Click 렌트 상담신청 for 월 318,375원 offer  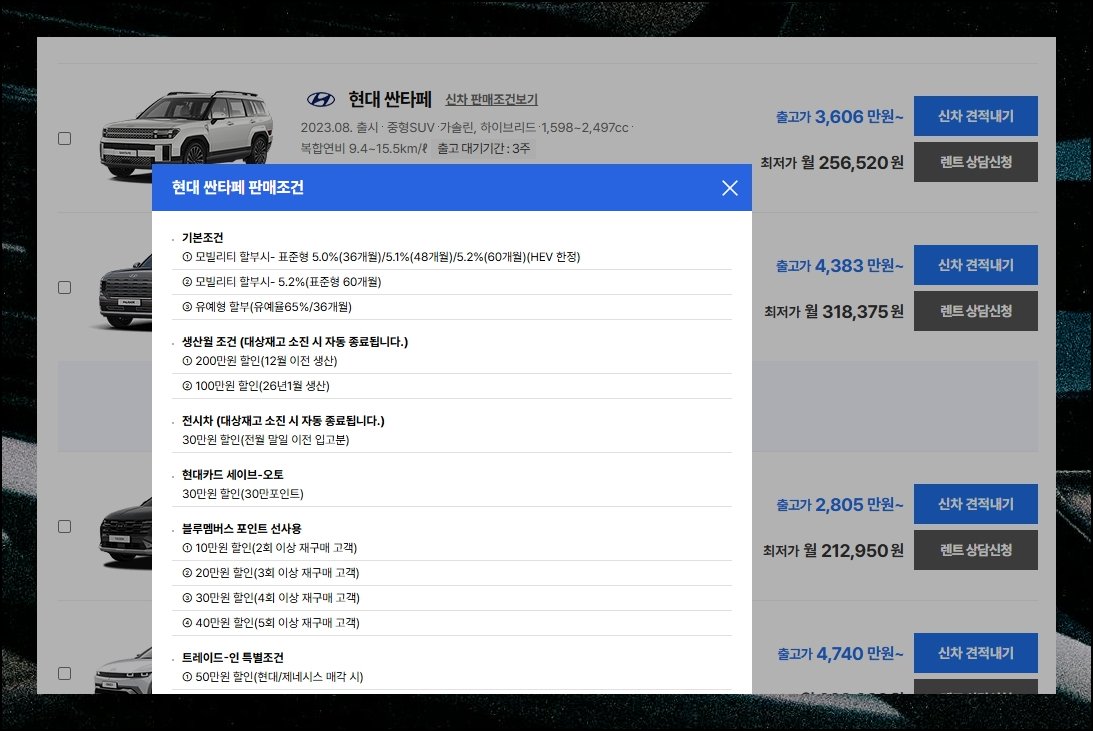pyautogui.click(x=975, y=311)
